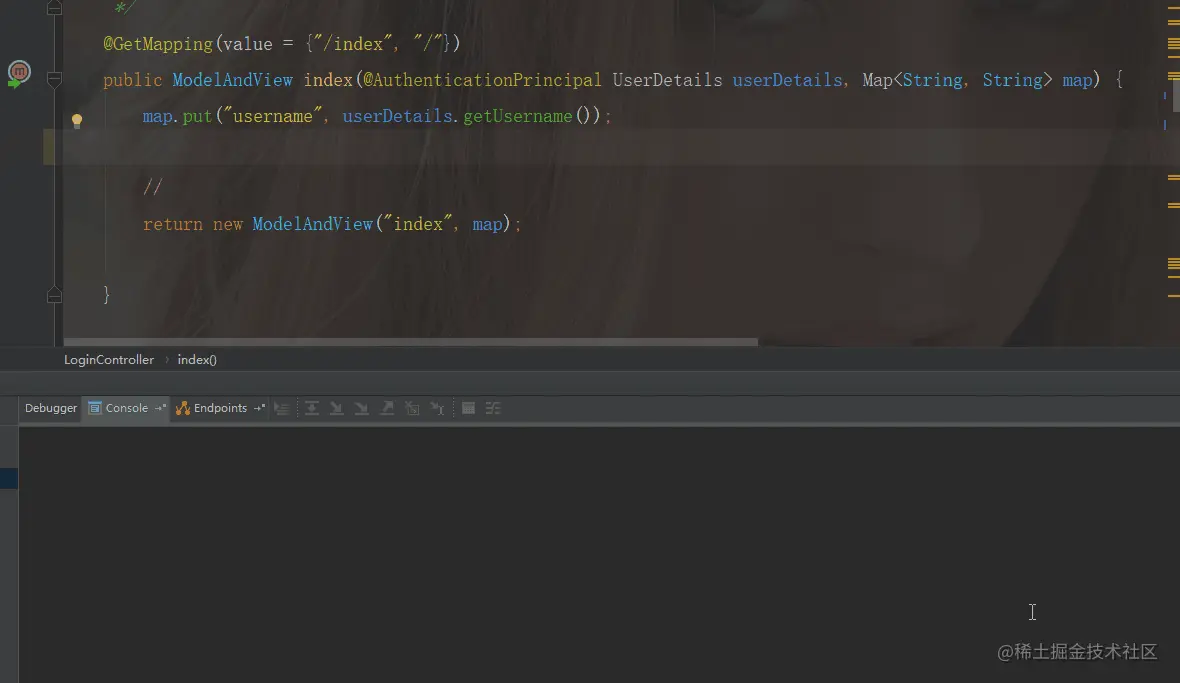Click the @AuthenticationPrincipal annotation

[482, 80]
